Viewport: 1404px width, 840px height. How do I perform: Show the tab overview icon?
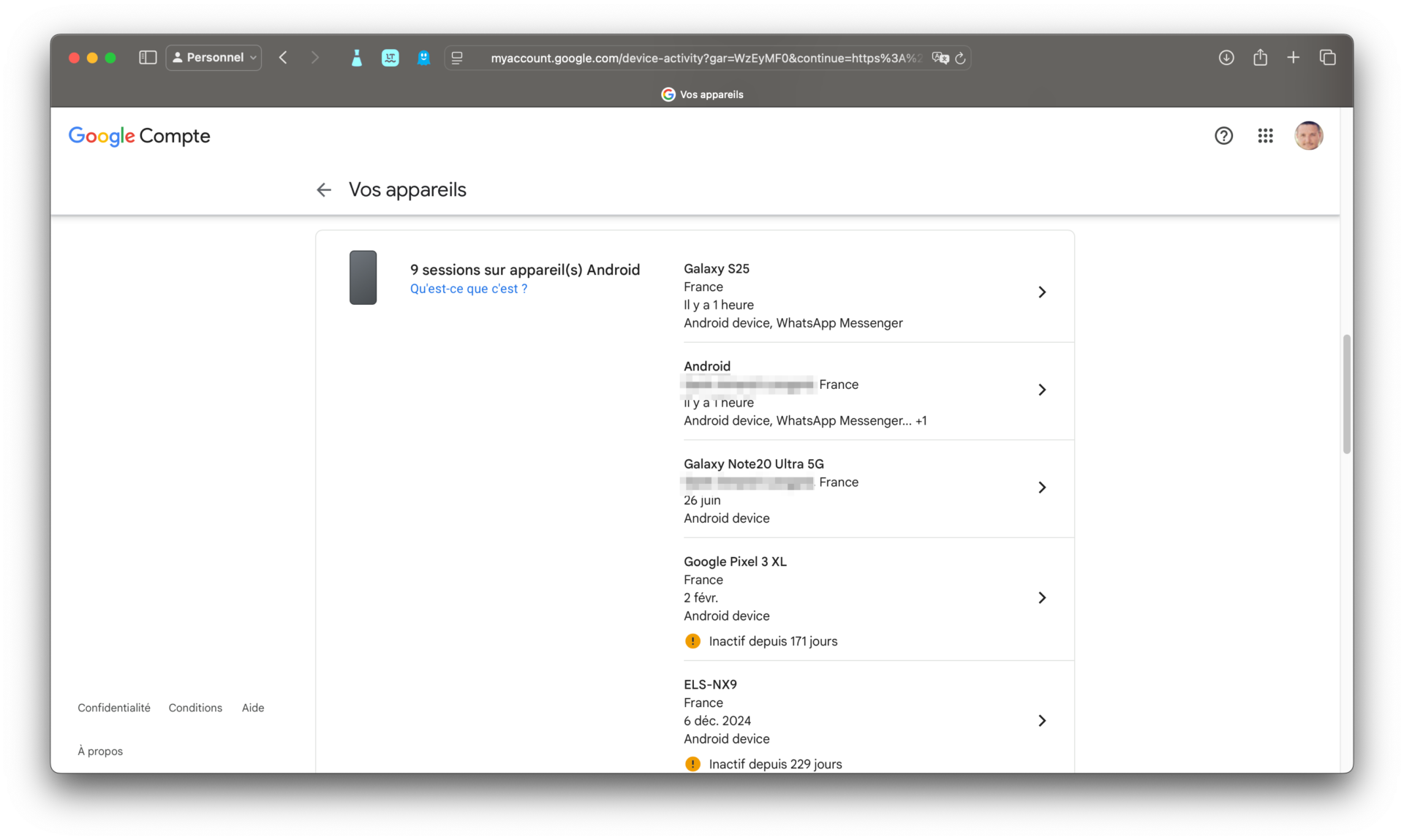click(1328, 57)
